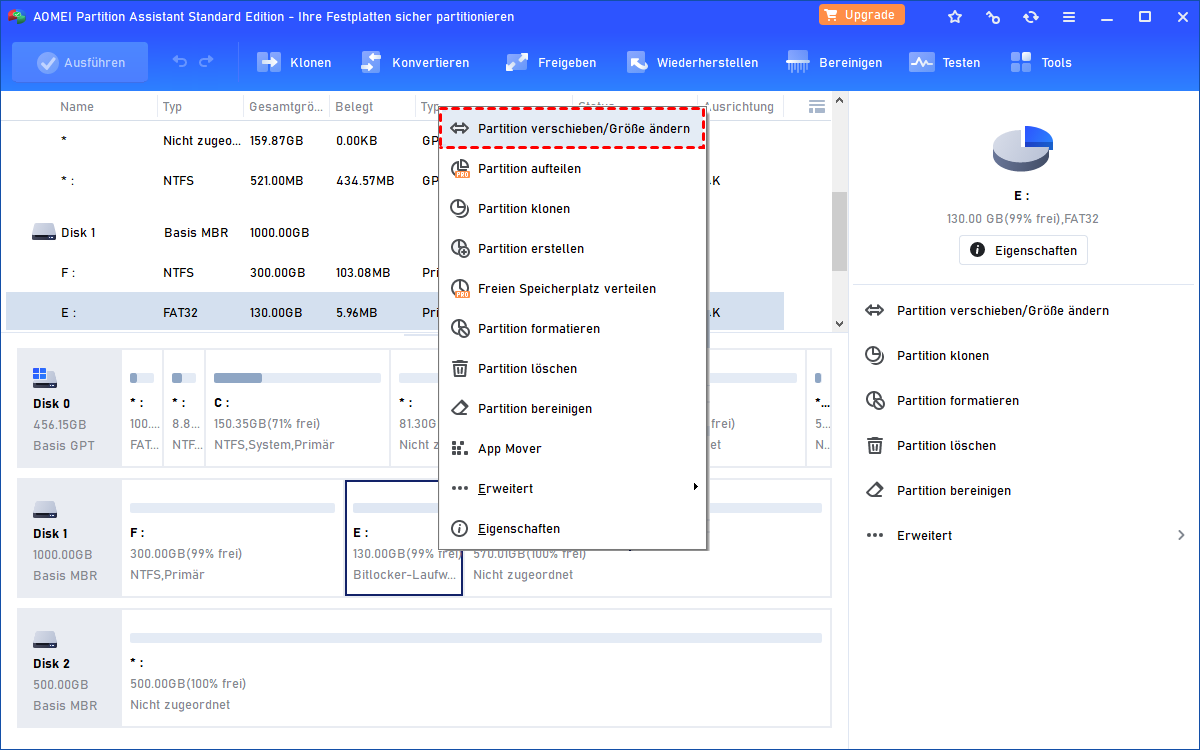Select 'App Mover' in context menu
This screenshot has width=1200, height=750.
click(573, 448)
